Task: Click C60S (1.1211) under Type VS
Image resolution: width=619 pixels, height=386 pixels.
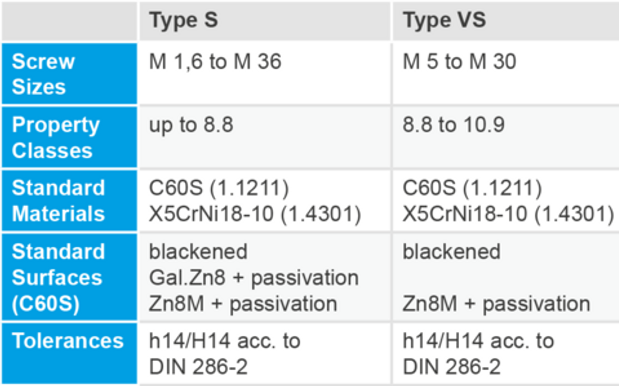Action: [x=472, y=188]
